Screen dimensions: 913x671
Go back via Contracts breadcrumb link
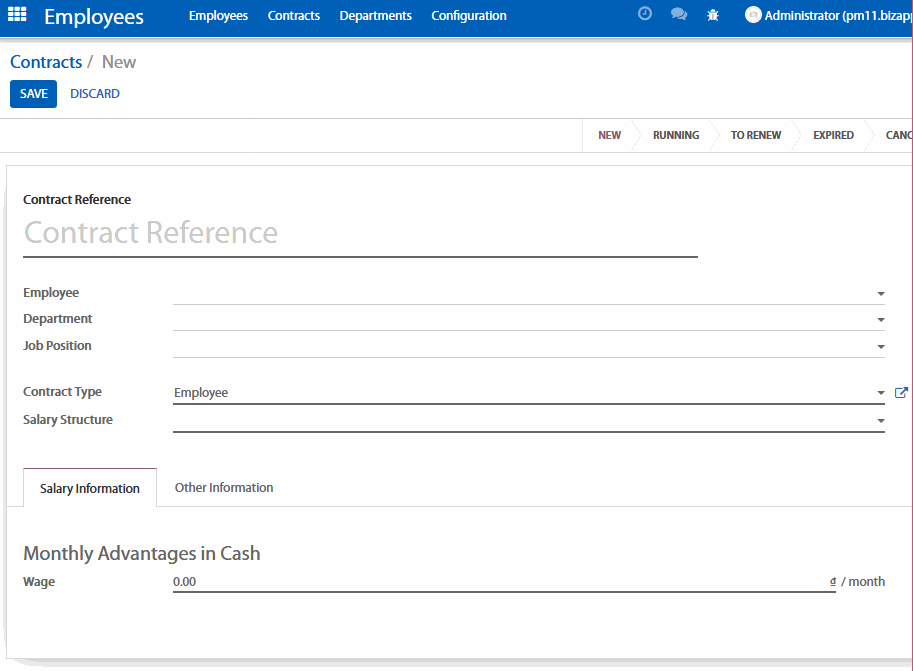point(46,62)
